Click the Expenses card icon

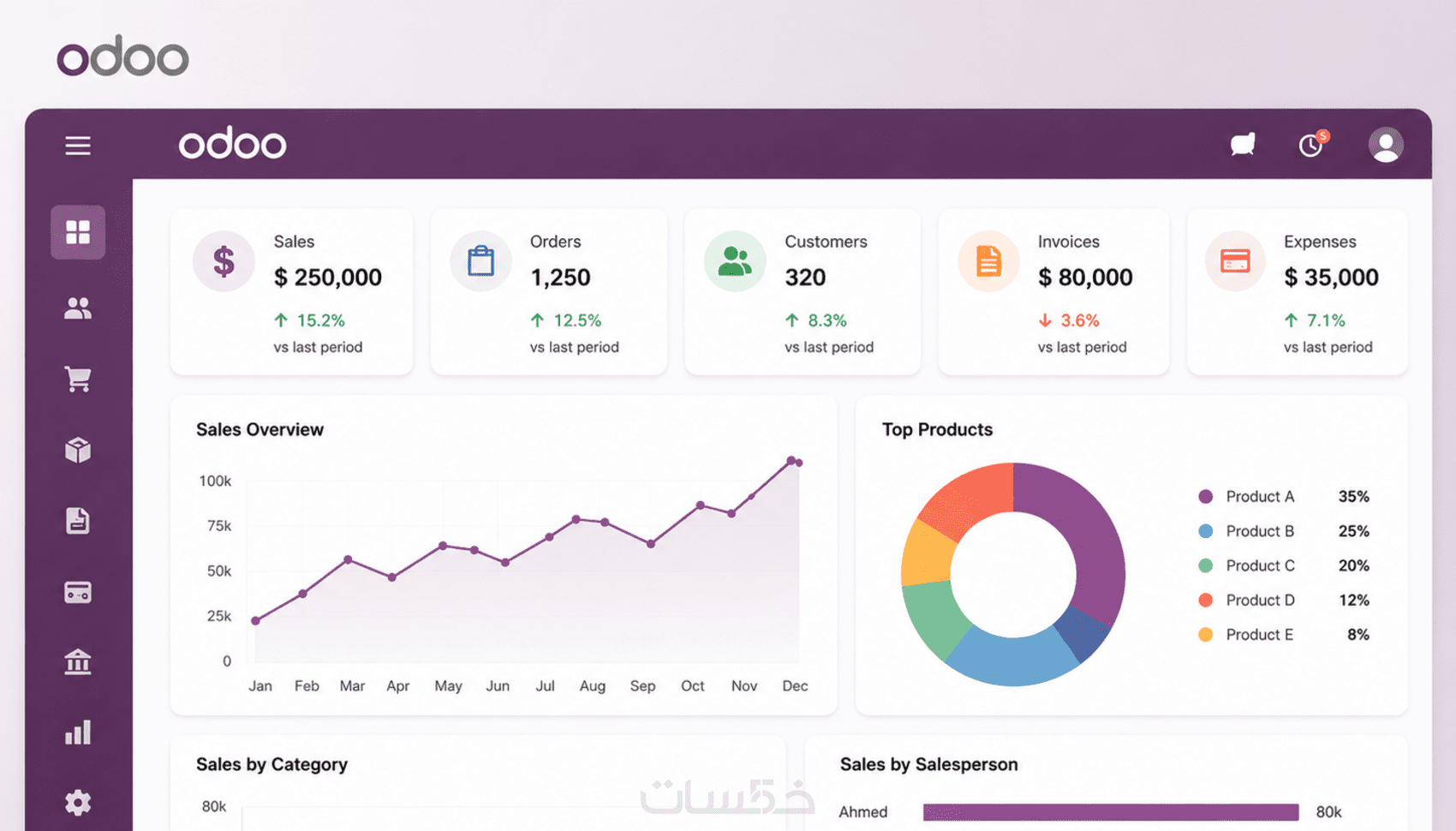pos(1235,261)
